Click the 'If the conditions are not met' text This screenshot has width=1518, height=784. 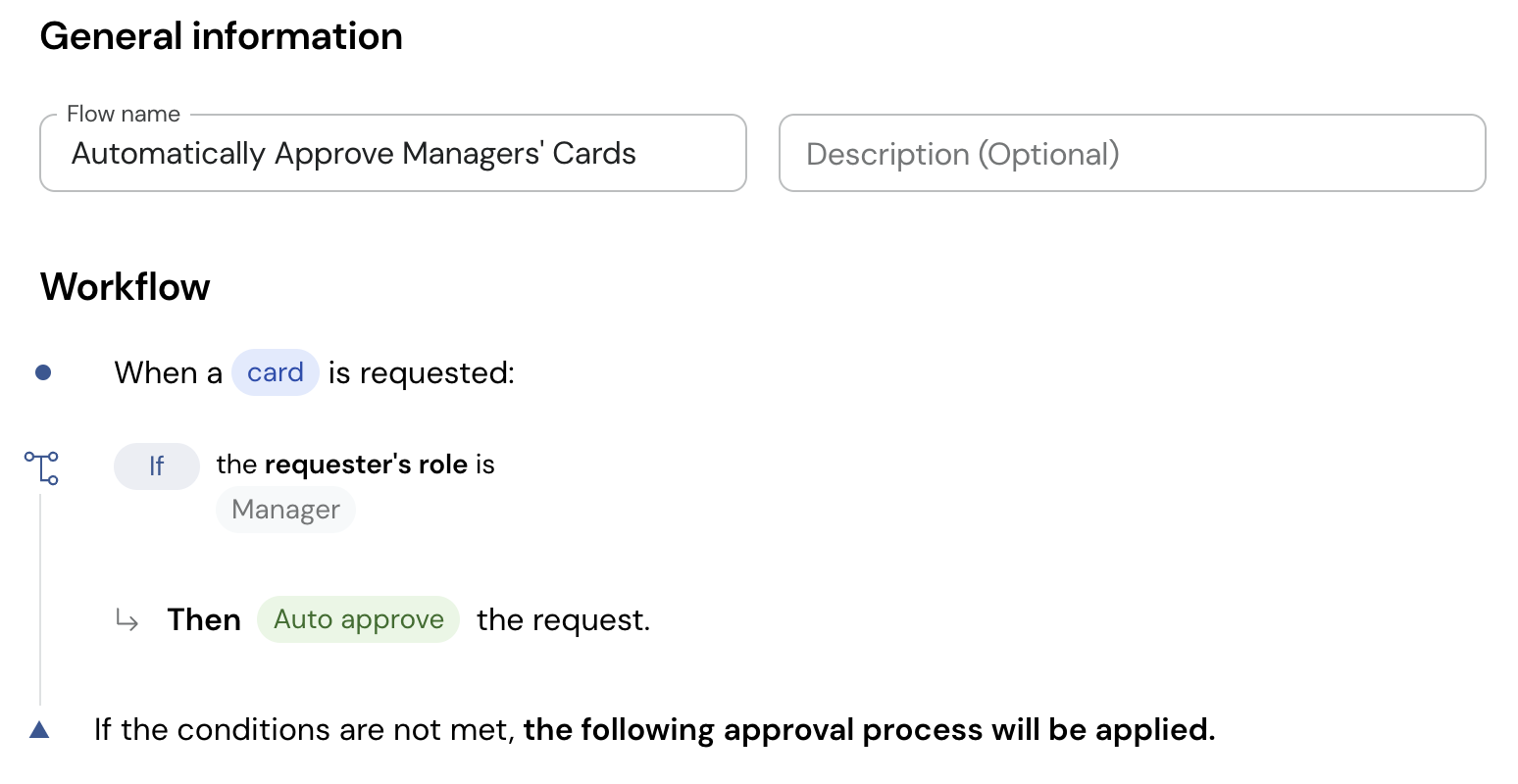[x=305, y=730]
